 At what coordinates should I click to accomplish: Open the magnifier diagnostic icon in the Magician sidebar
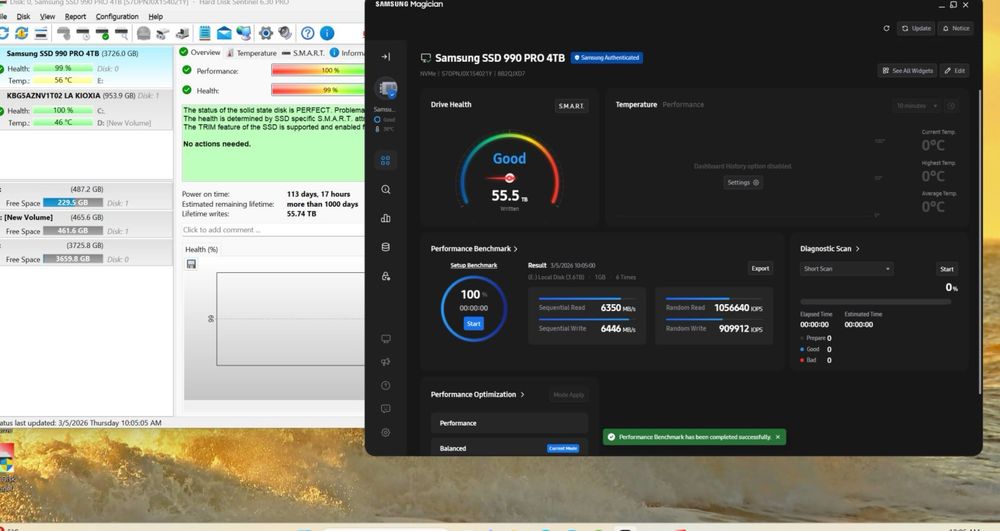click(x=385, y=189)
